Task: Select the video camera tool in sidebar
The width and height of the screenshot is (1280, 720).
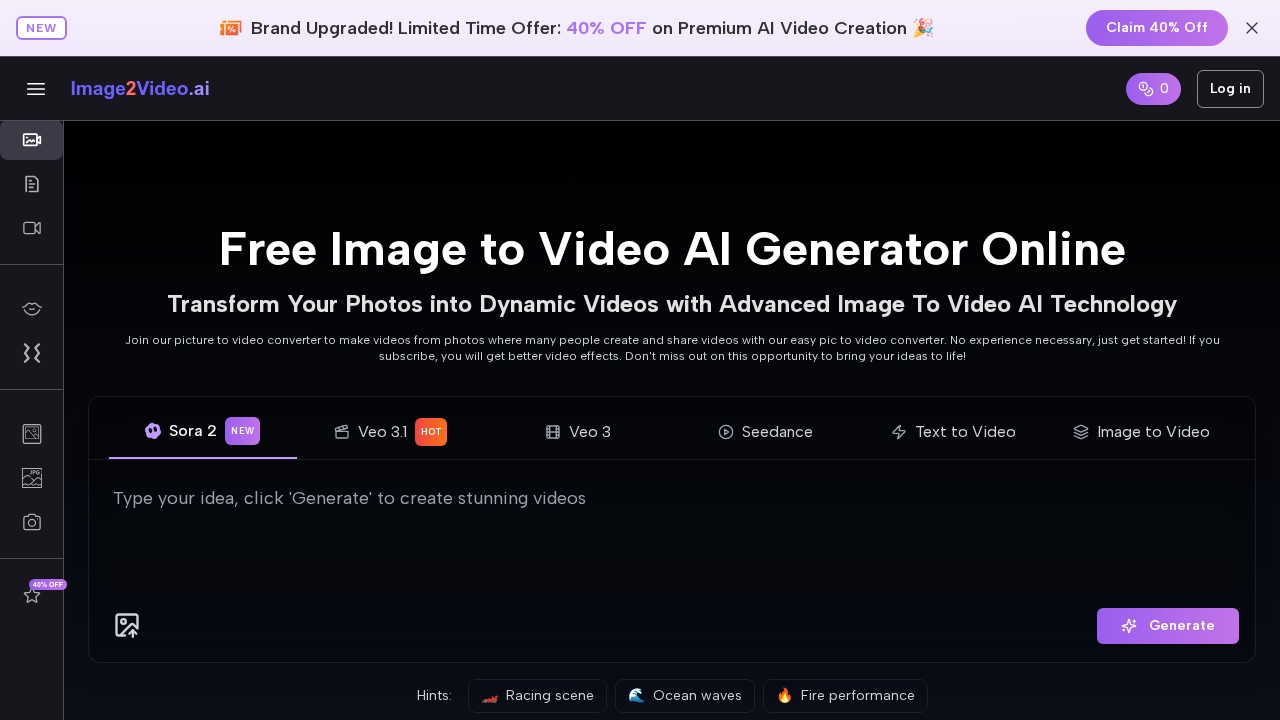Action: tap(31, 228)
